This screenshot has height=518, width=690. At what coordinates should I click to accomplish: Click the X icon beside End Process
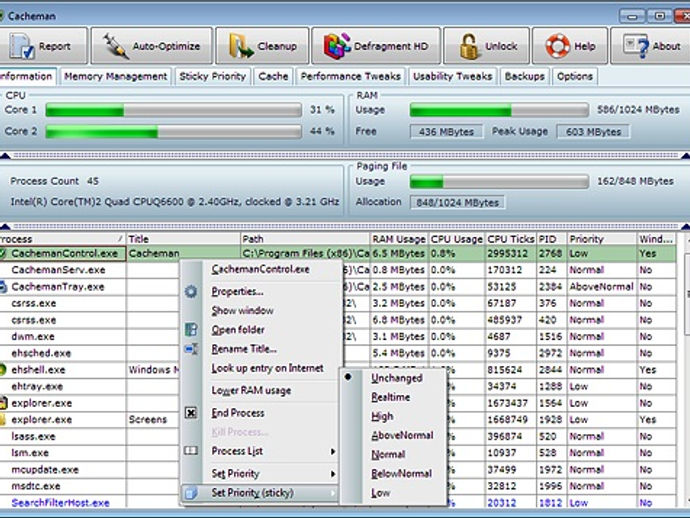191,413
